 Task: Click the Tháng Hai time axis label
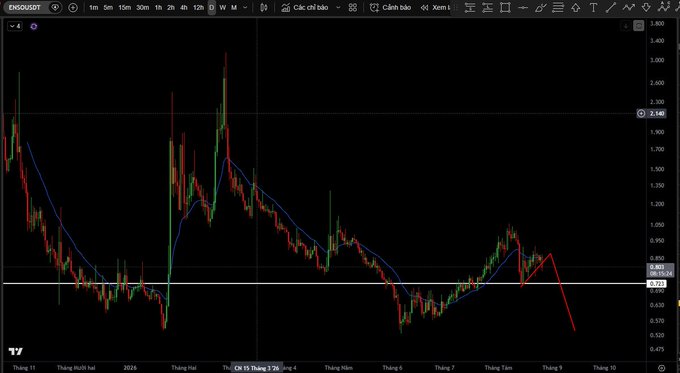click(x=183, y=368)
